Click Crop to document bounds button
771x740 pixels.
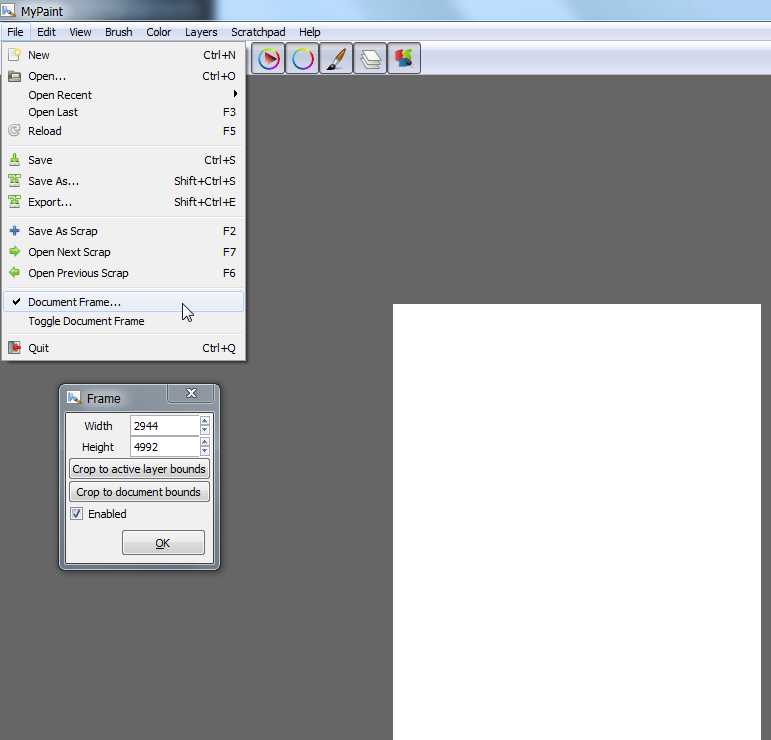[x=139, y=492]
